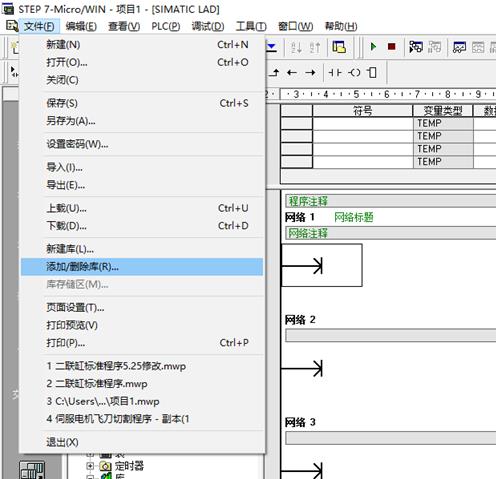Screen dimensions: 496x479
Task: Click the application document icon left of 文件
Action: click(12, 26)
